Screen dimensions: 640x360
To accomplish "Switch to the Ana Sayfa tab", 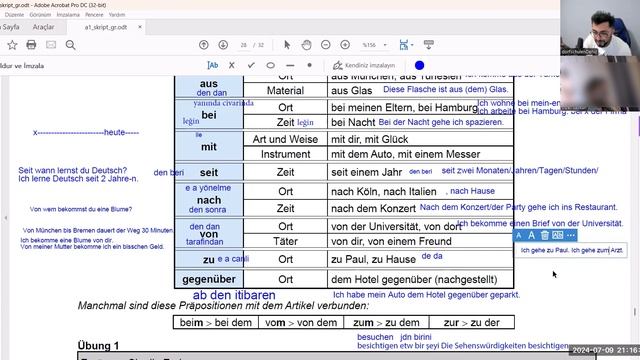I will (x=10, y=27).
